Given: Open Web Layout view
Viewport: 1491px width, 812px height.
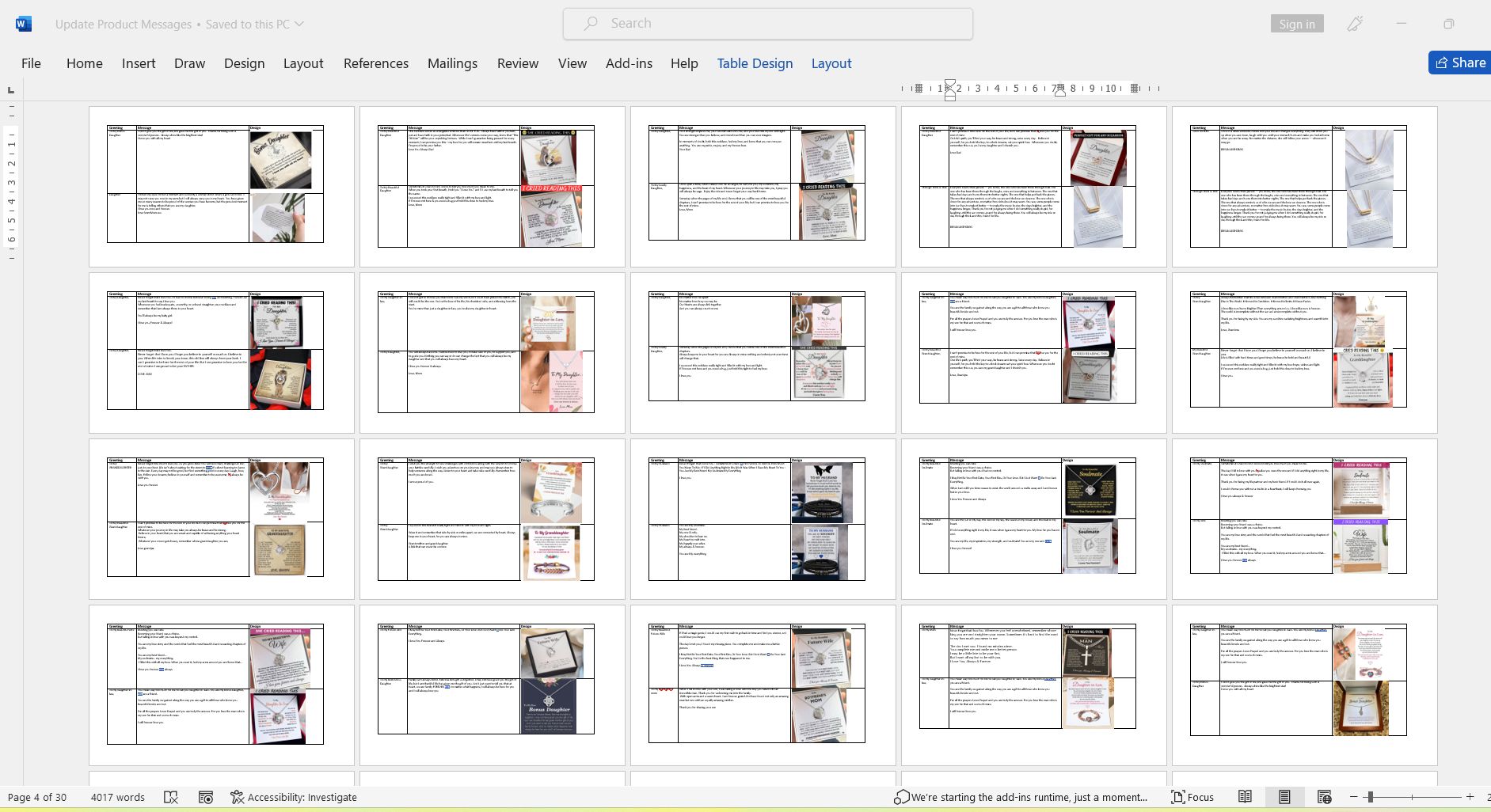Looking at the screenshot, I should [x=1324, y=797].
